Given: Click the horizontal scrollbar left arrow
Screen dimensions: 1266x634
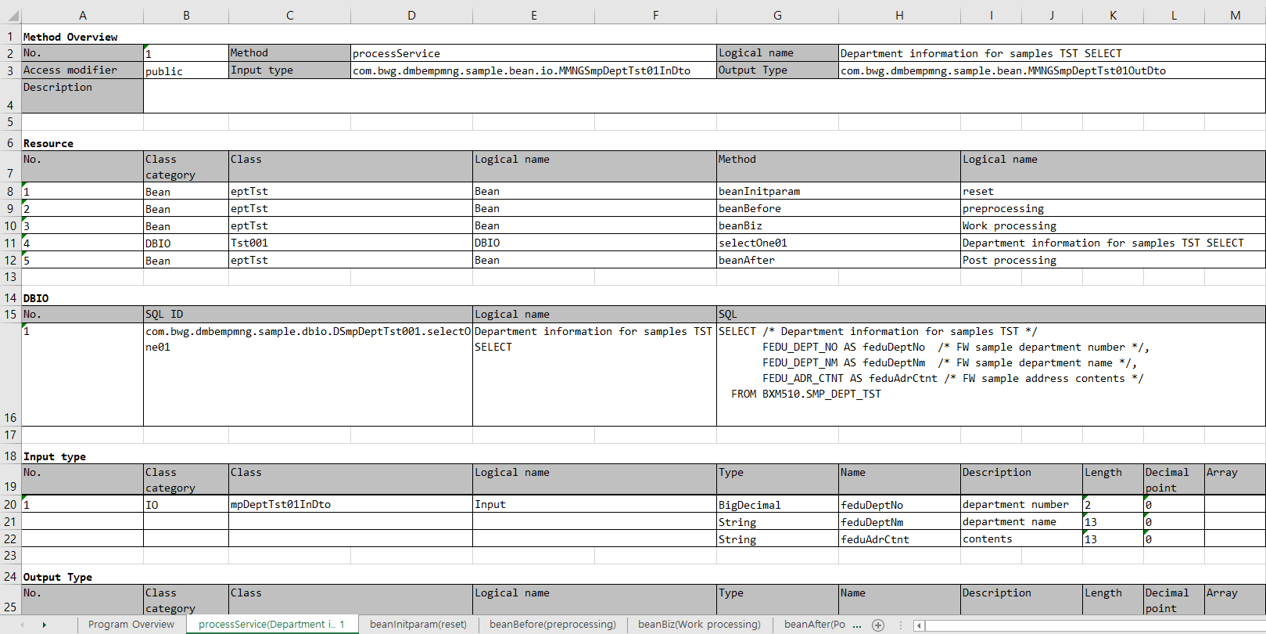Looking at the screenshot, I should 919,625.
